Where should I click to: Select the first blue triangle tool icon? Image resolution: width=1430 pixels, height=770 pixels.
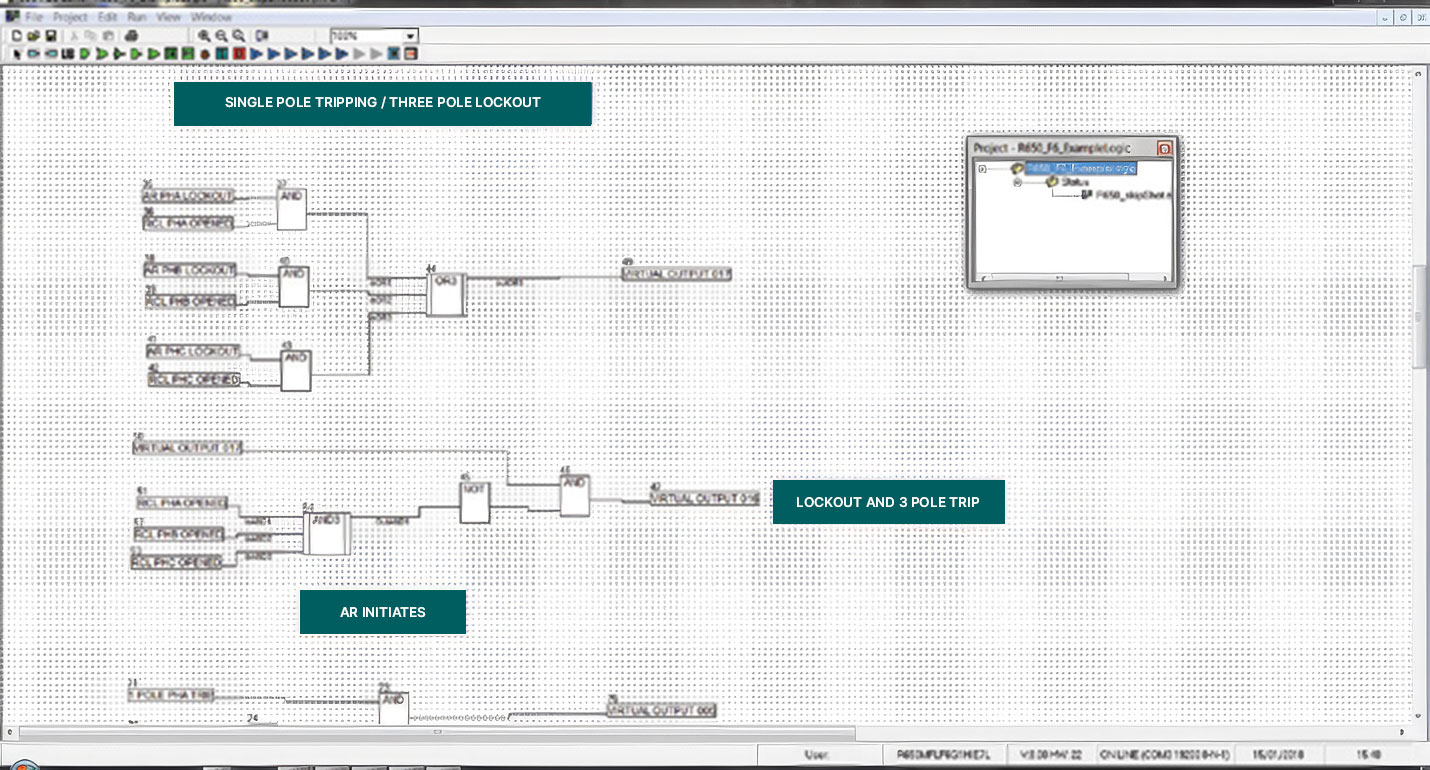point(256,53)
